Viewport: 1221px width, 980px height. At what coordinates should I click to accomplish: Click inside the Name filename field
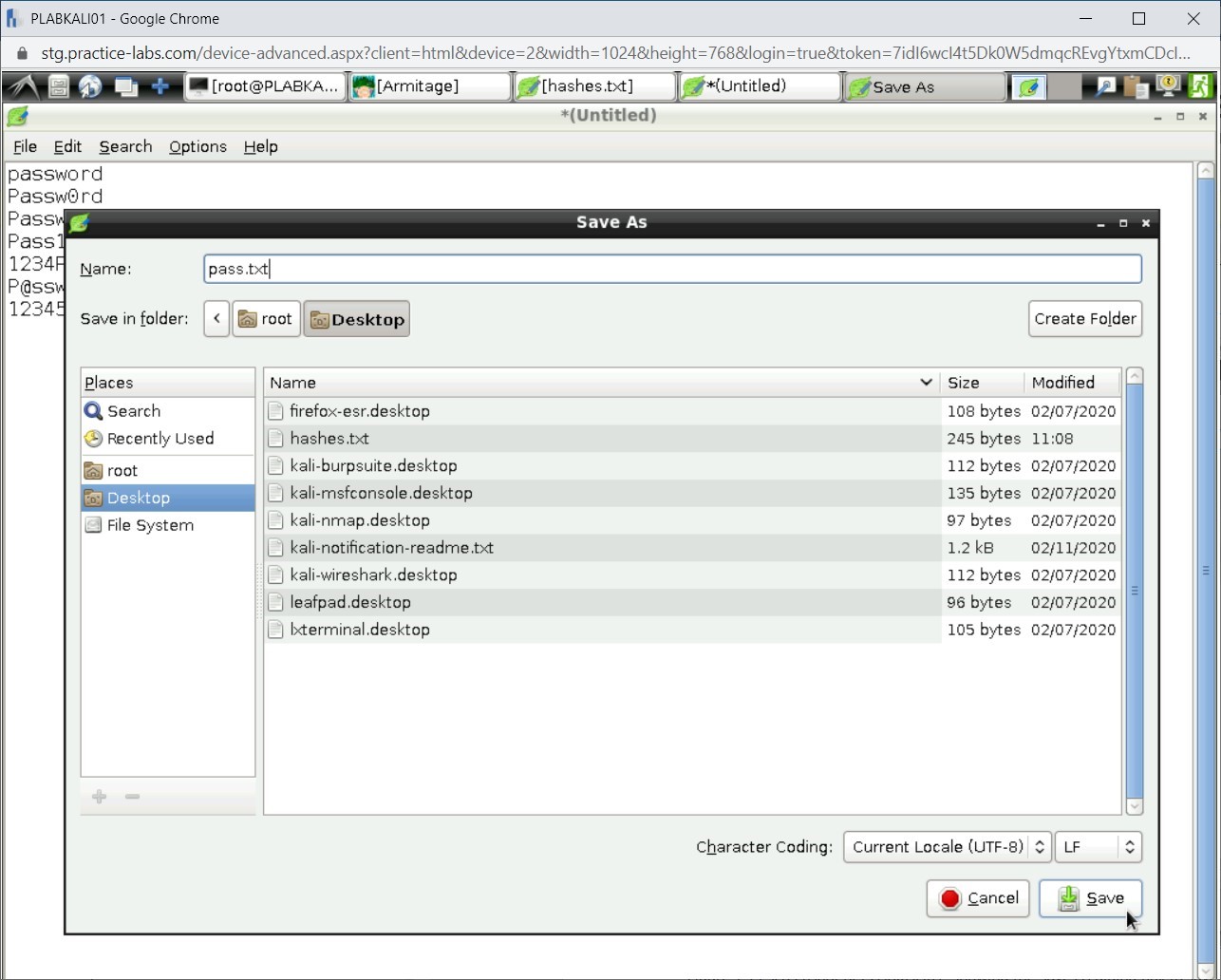pos(674,269)
